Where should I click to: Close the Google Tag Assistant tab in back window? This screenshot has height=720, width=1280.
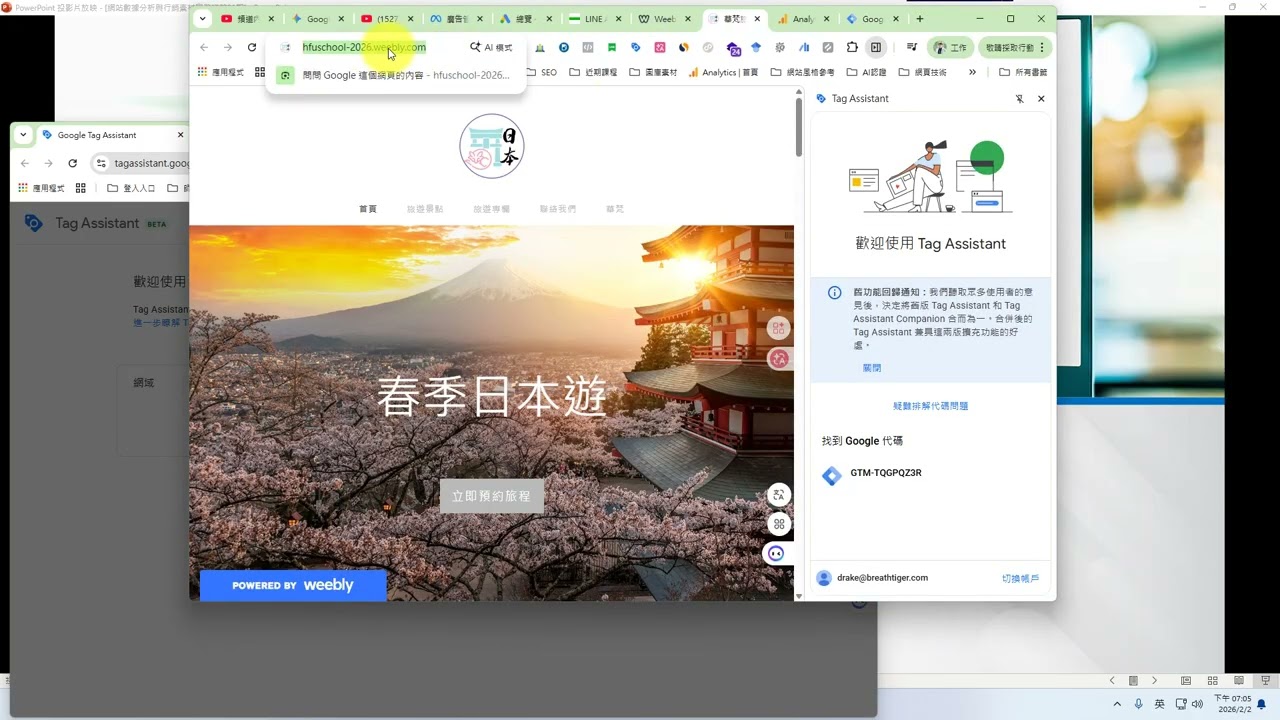(x=180, y=135)
